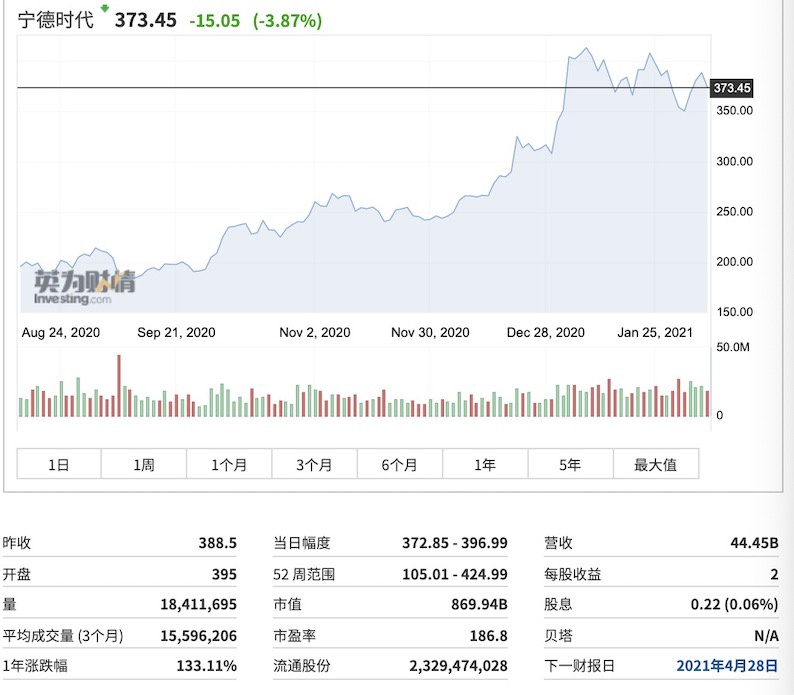794x695 pixels.
Task: Open the 5年 chart range
Action: (x=570, y=464)
